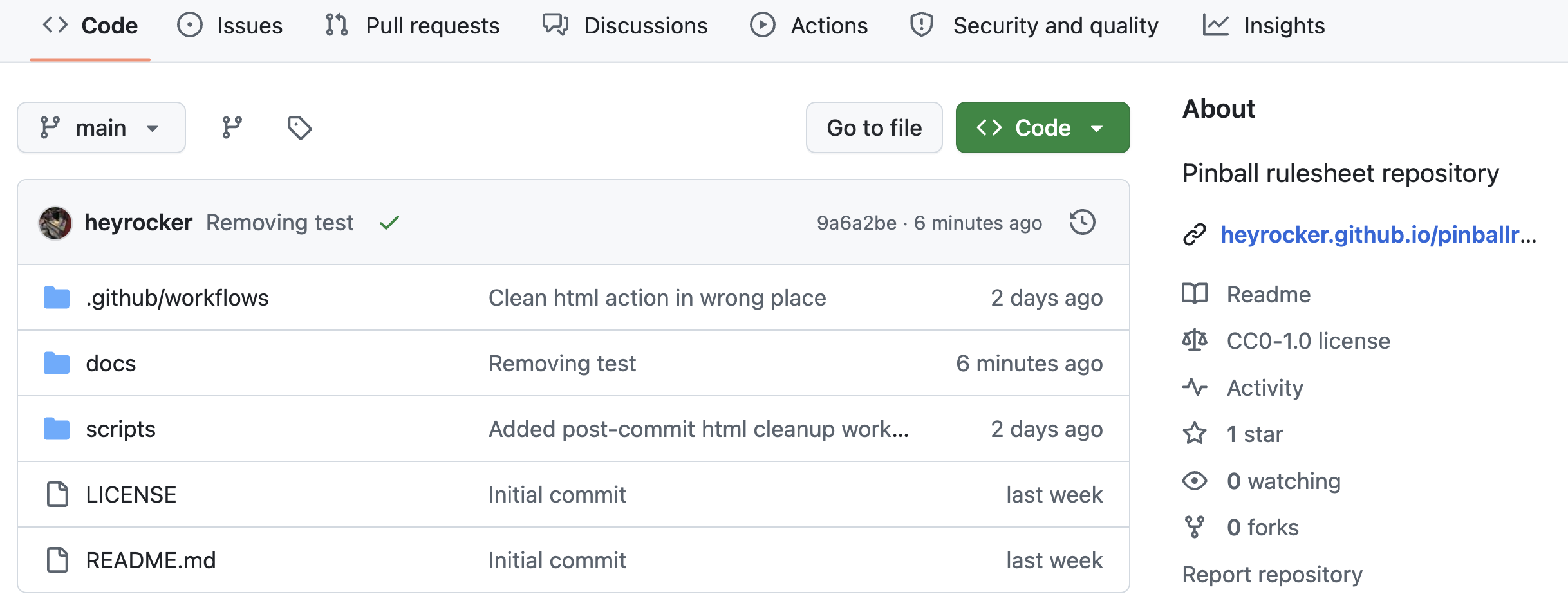The height and width of the screenshot is (610, 1568).
Task: Click the scripts folder icon
Action: click(57, 429)
